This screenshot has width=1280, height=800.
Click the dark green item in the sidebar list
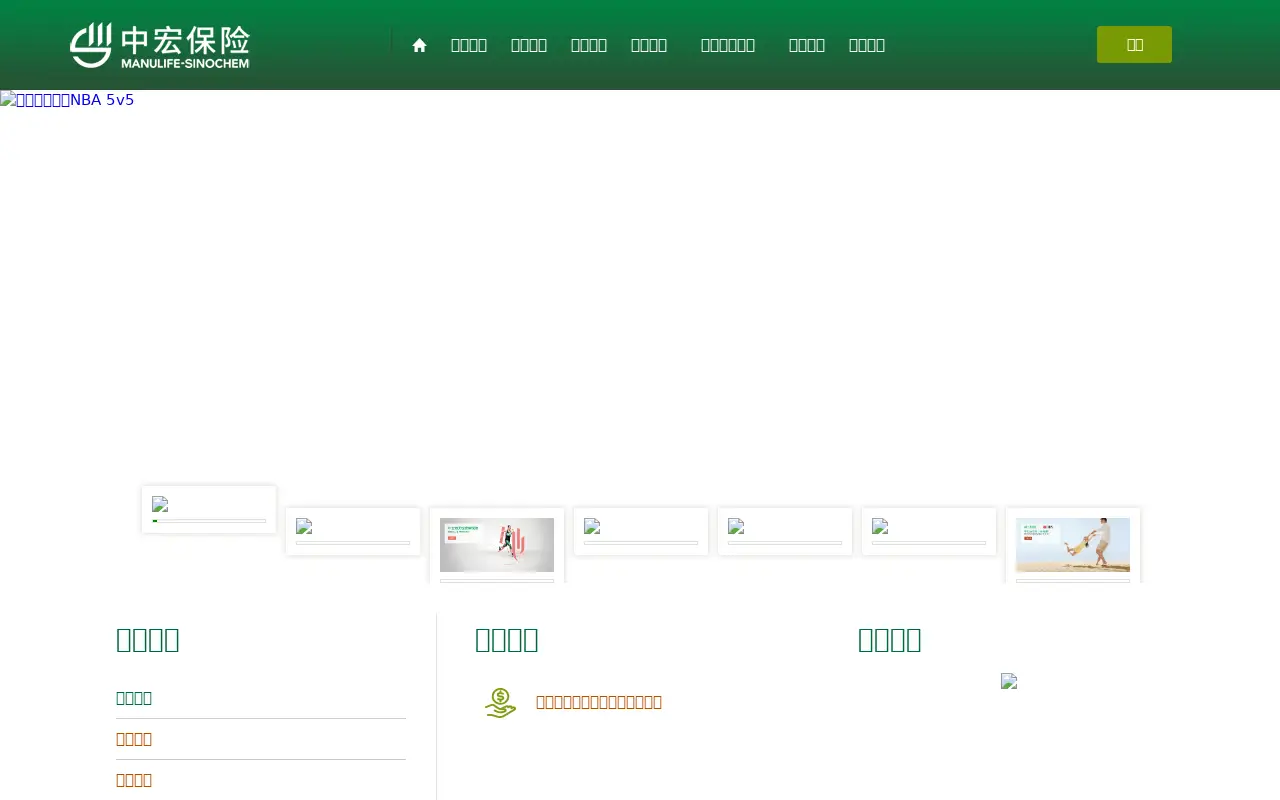tap(134, 698)
